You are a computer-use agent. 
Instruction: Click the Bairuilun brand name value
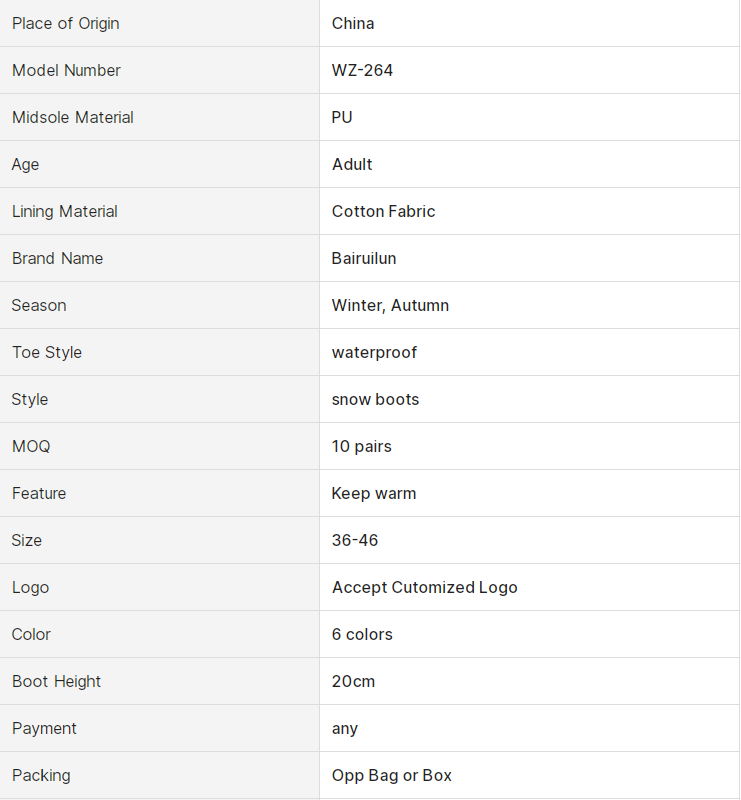pyautogui.click(x=364, y=258)
